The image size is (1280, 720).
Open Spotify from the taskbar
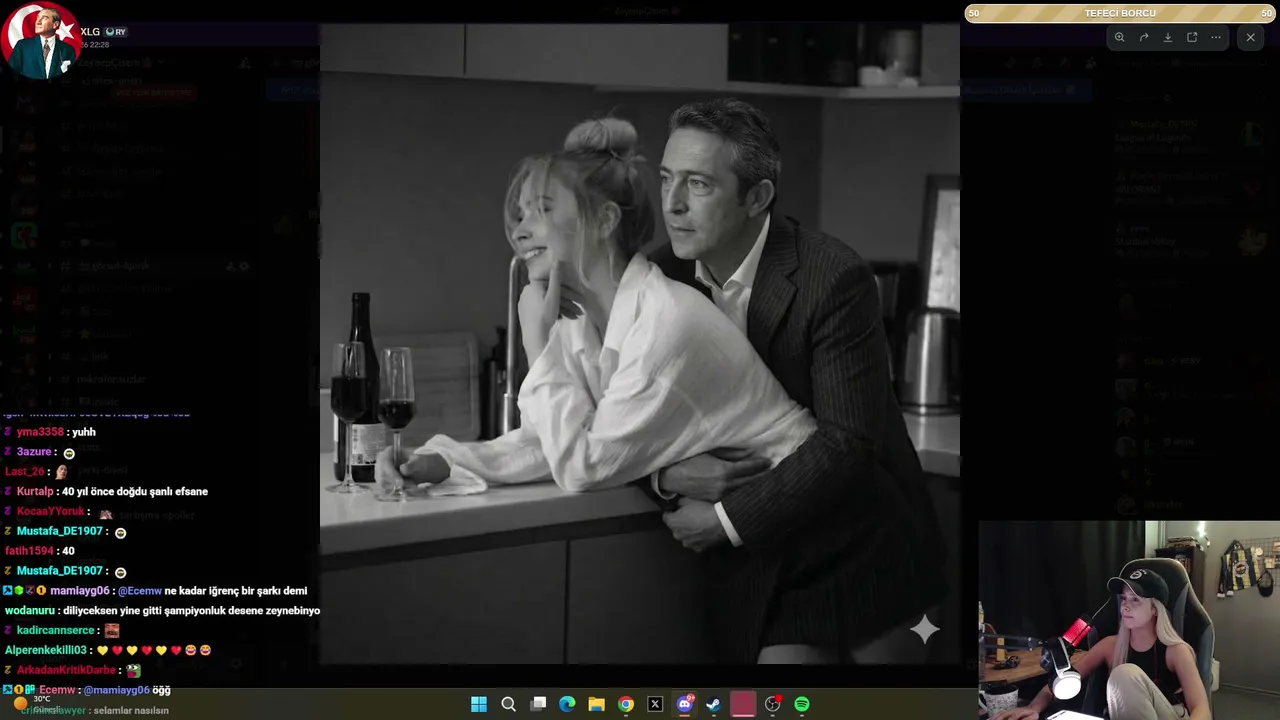pos(801,704)
